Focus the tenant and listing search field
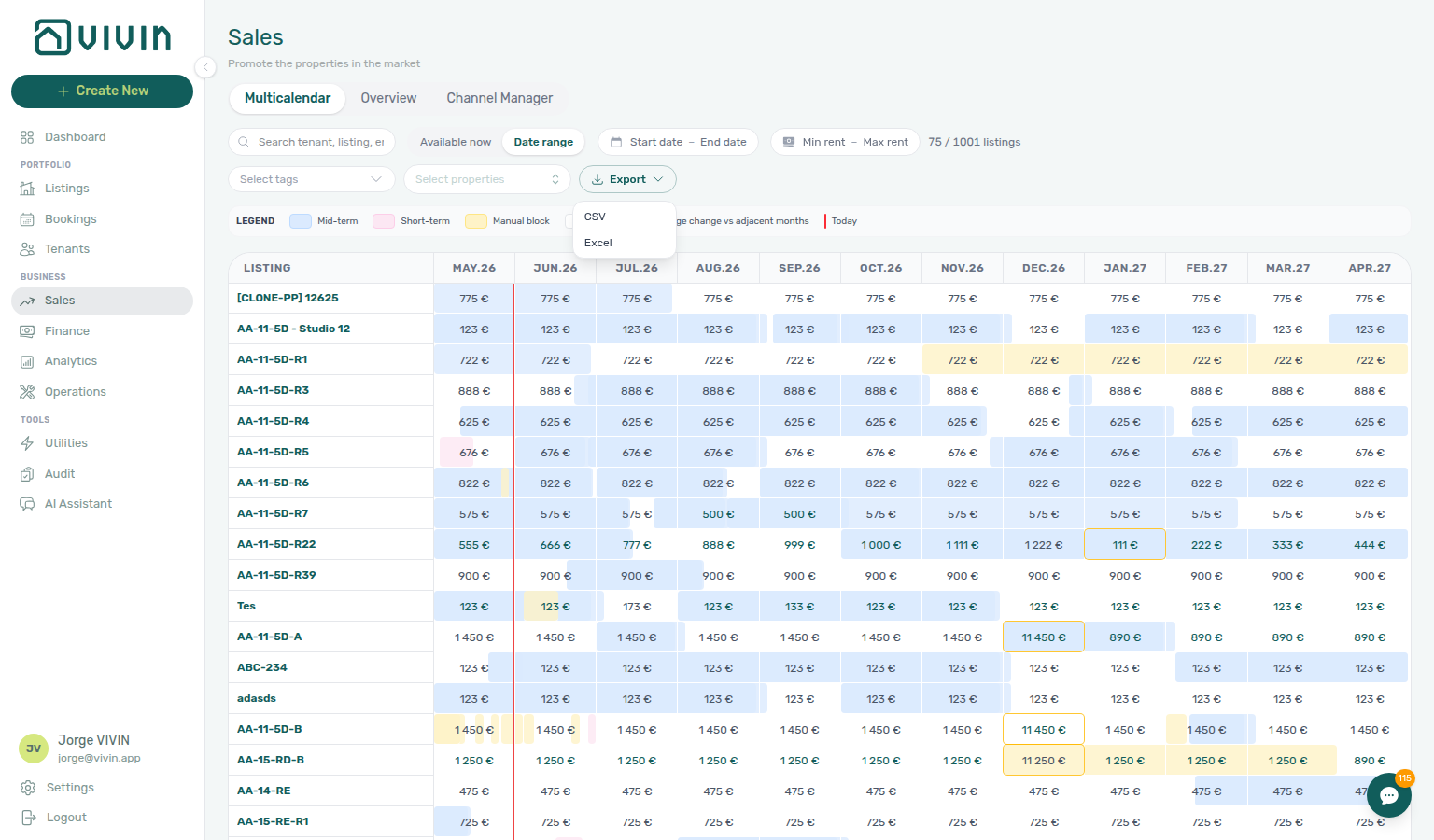The width and height of the screenshot is (1434, 840). tap(312, 142)
